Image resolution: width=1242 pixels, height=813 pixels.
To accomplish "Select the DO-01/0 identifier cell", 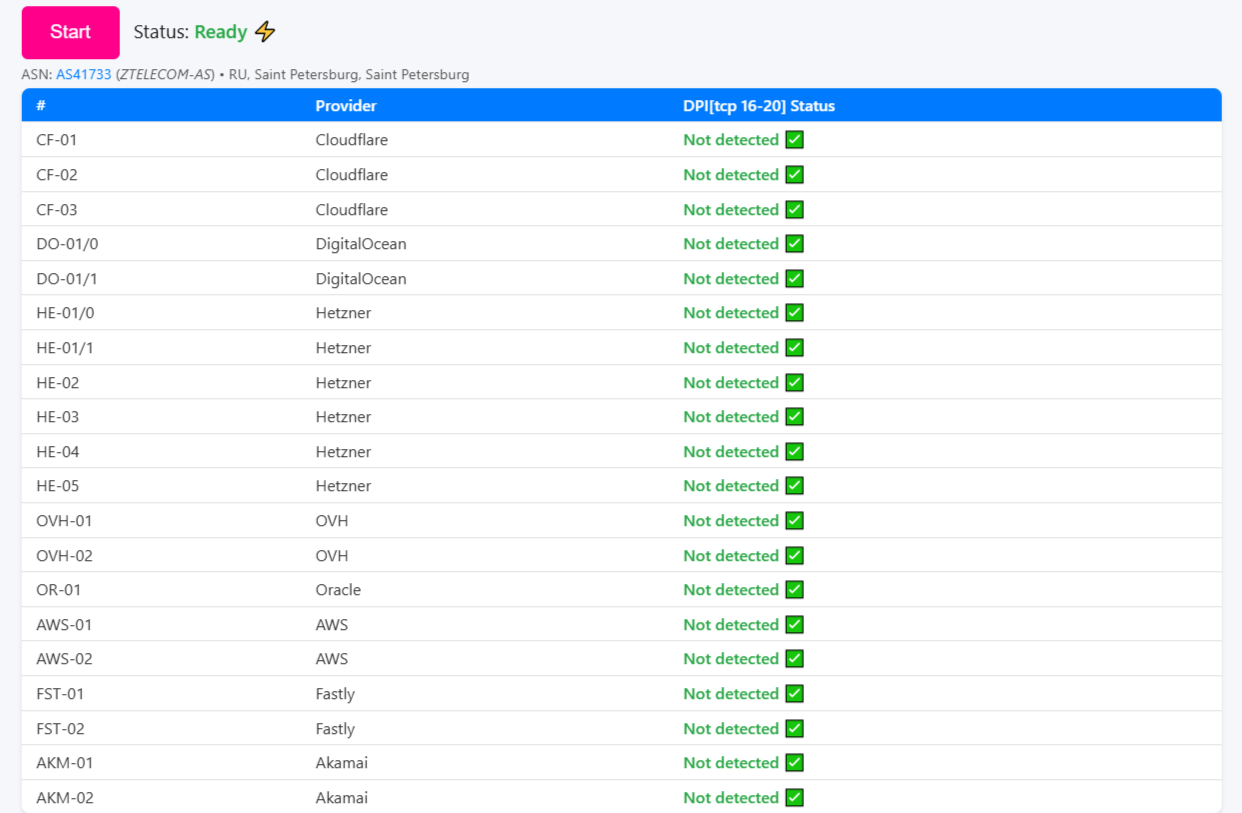I will 67,243.
